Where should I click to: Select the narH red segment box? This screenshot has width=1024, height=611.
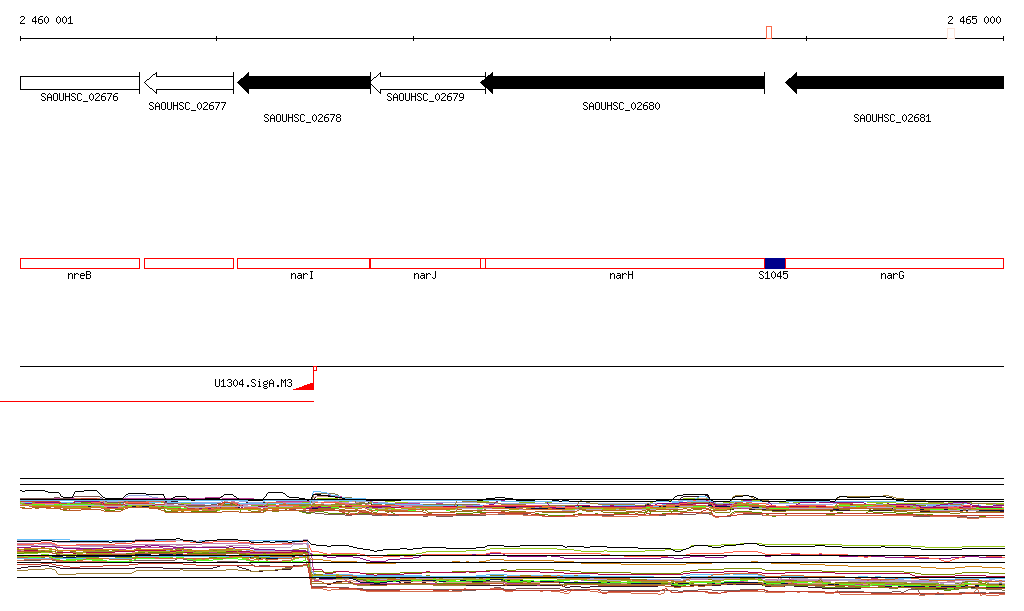[625, 264]
